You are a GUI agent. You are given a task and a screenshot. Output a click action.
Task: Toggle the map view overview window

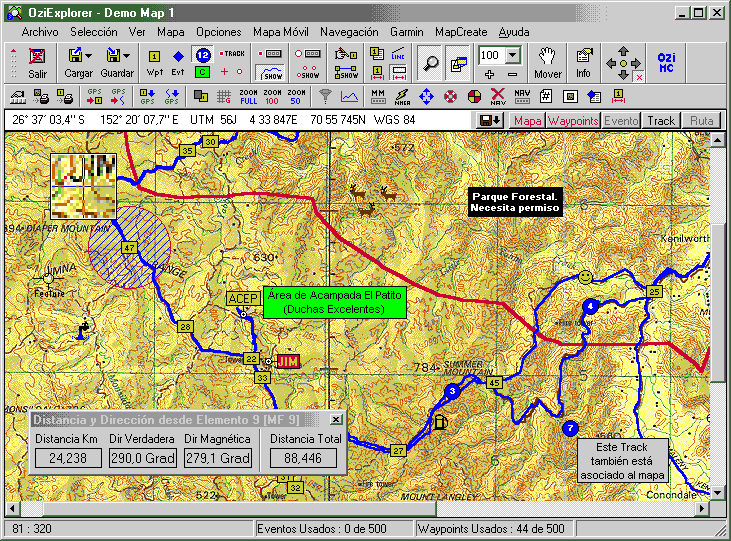tap(458, 63)
